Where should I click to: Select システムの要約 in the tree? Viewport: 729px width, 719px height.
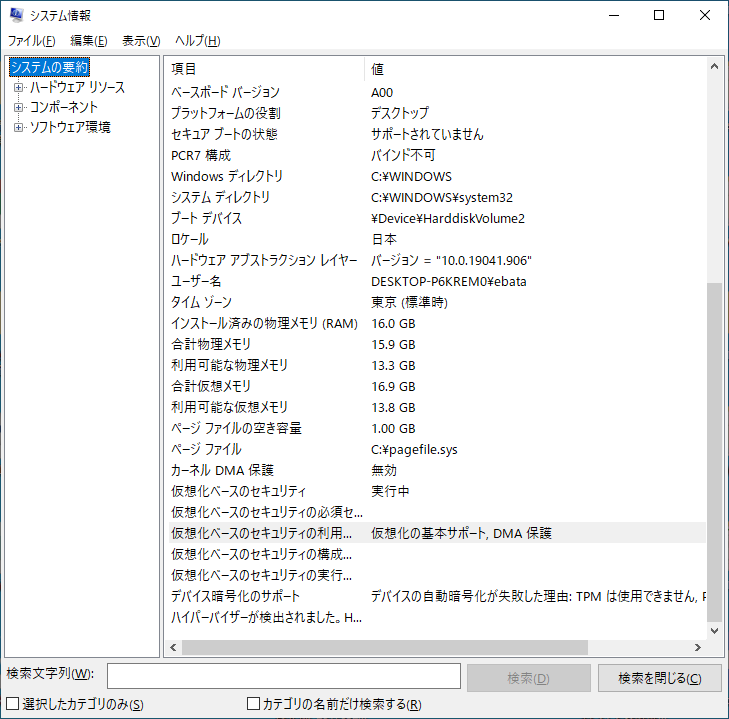point(49,68)
